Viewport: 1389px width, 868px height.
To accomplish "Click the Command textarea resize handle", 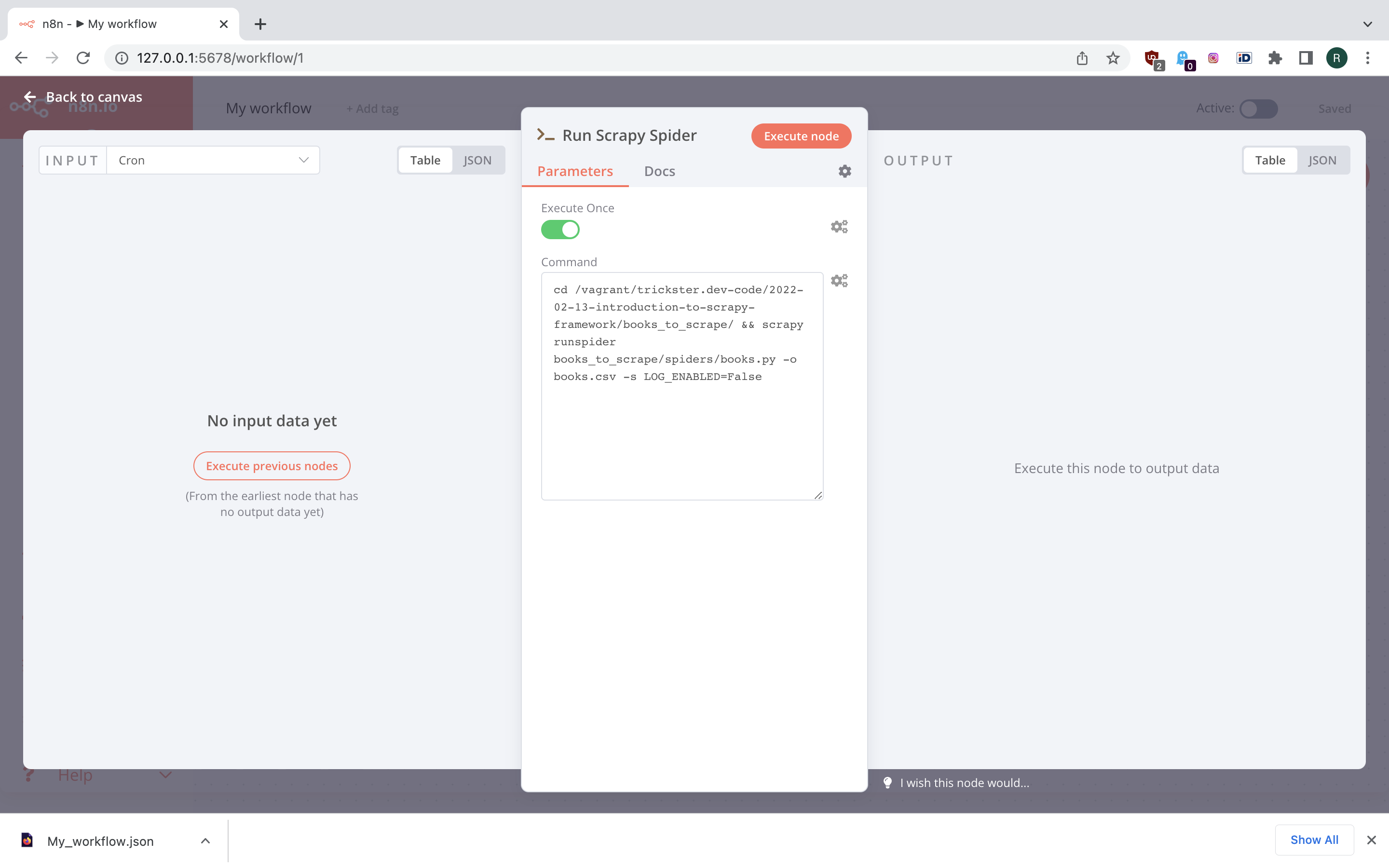I will coord(818,495).
